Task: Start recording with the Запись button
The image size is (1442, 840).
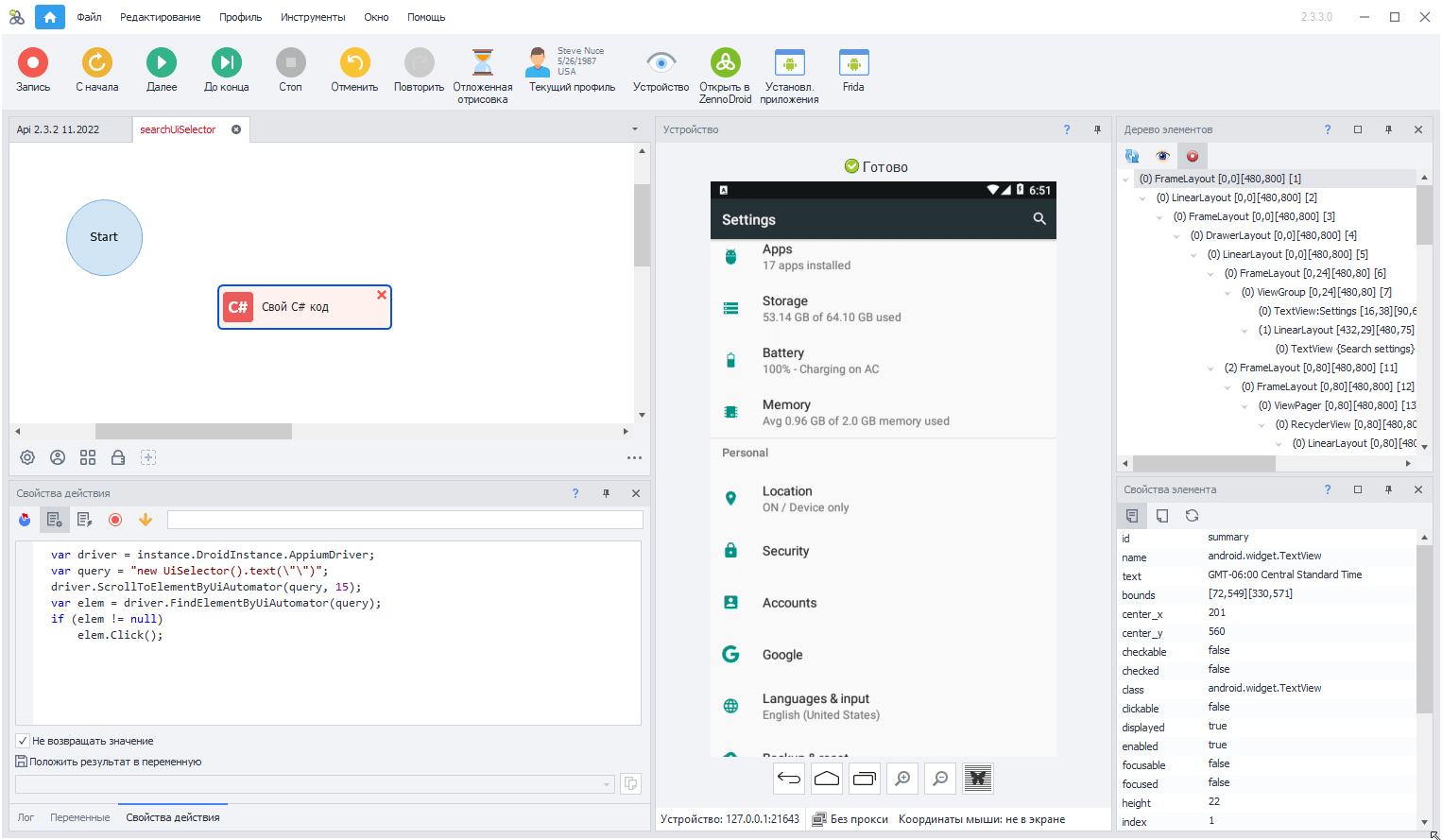Action: click(33, 71)
